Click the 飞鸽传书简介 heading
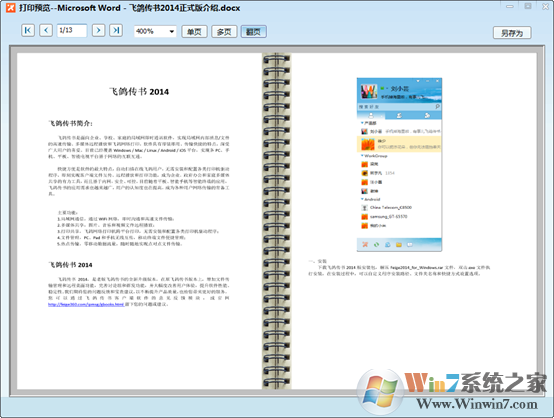Image resolution: width=554 pixels, height=418 pixels. click(x=71, y=123)
